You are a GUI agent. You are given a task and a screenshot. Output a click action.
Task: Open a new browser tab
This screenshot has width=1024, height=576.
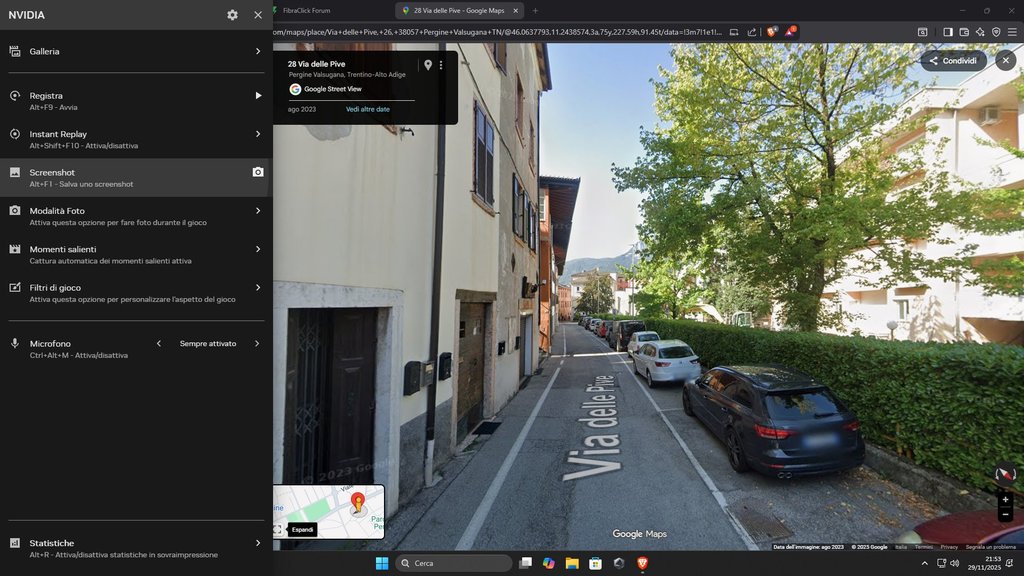535,10
